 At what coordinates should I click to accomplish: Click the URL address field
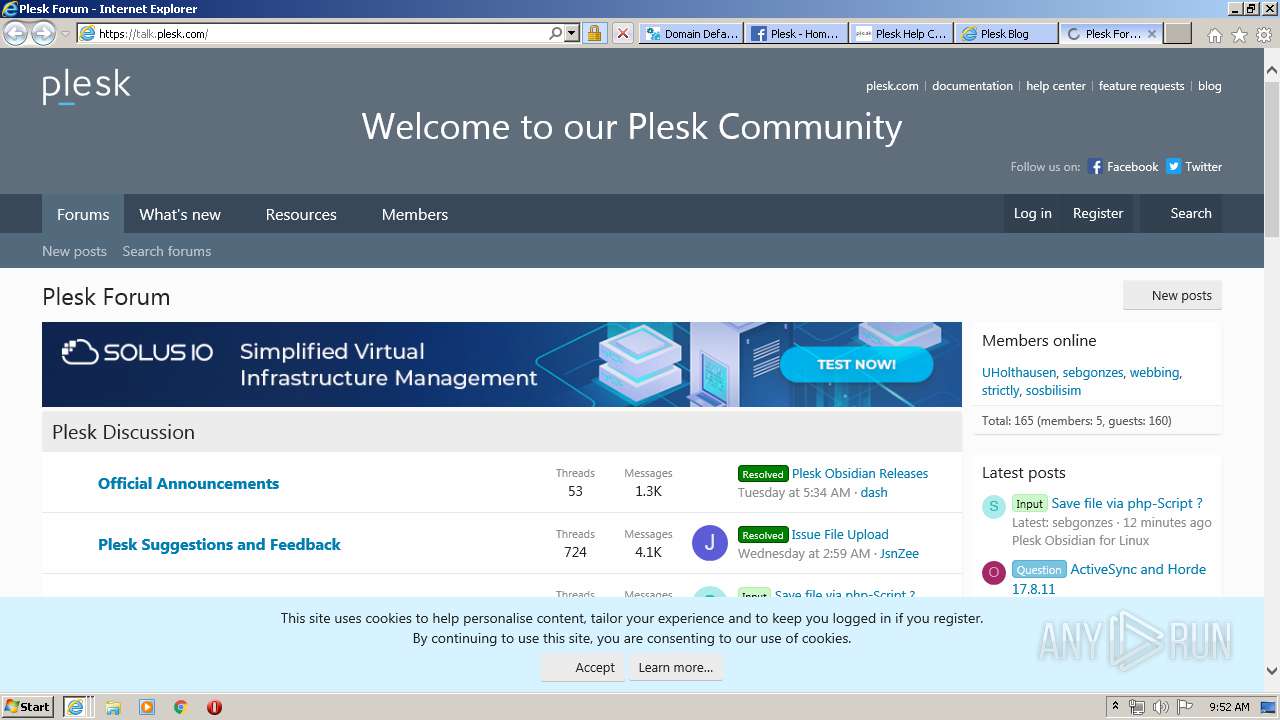(x=322, y=33)
